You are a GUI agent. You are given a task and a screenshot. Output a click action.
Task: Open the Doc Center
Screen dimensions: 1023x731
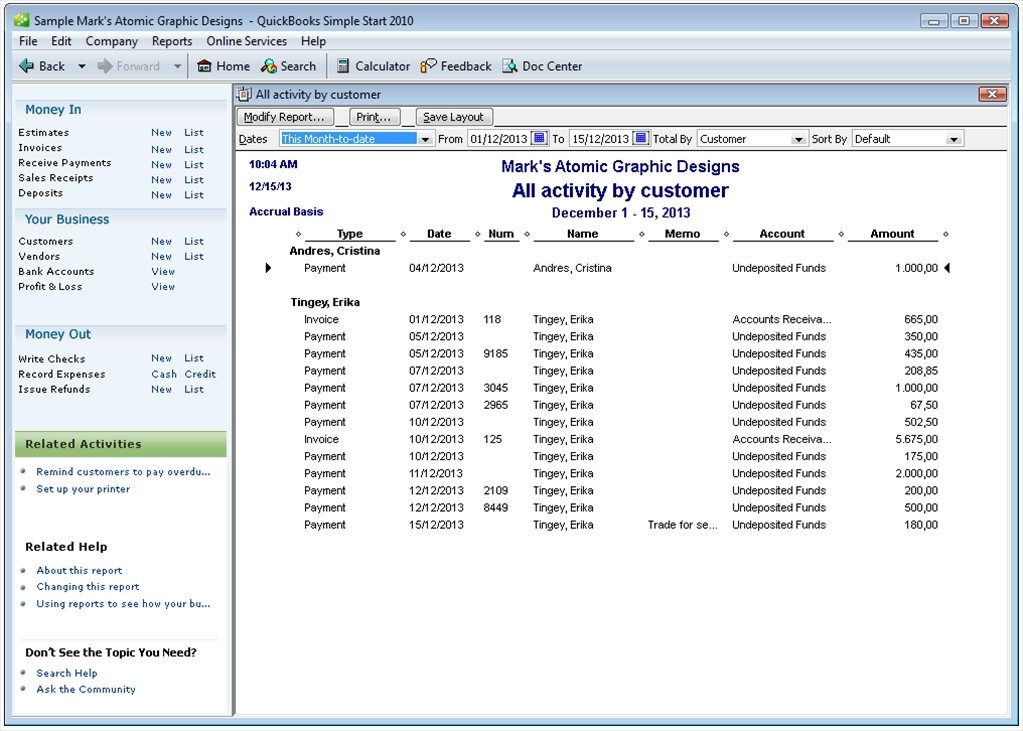(542, 66)
